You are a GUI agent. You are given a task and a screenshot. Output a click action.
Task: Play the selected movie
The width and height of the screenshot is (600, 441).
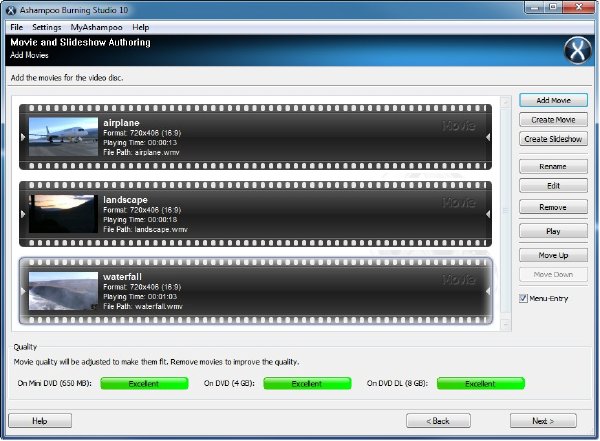point(553,231)
